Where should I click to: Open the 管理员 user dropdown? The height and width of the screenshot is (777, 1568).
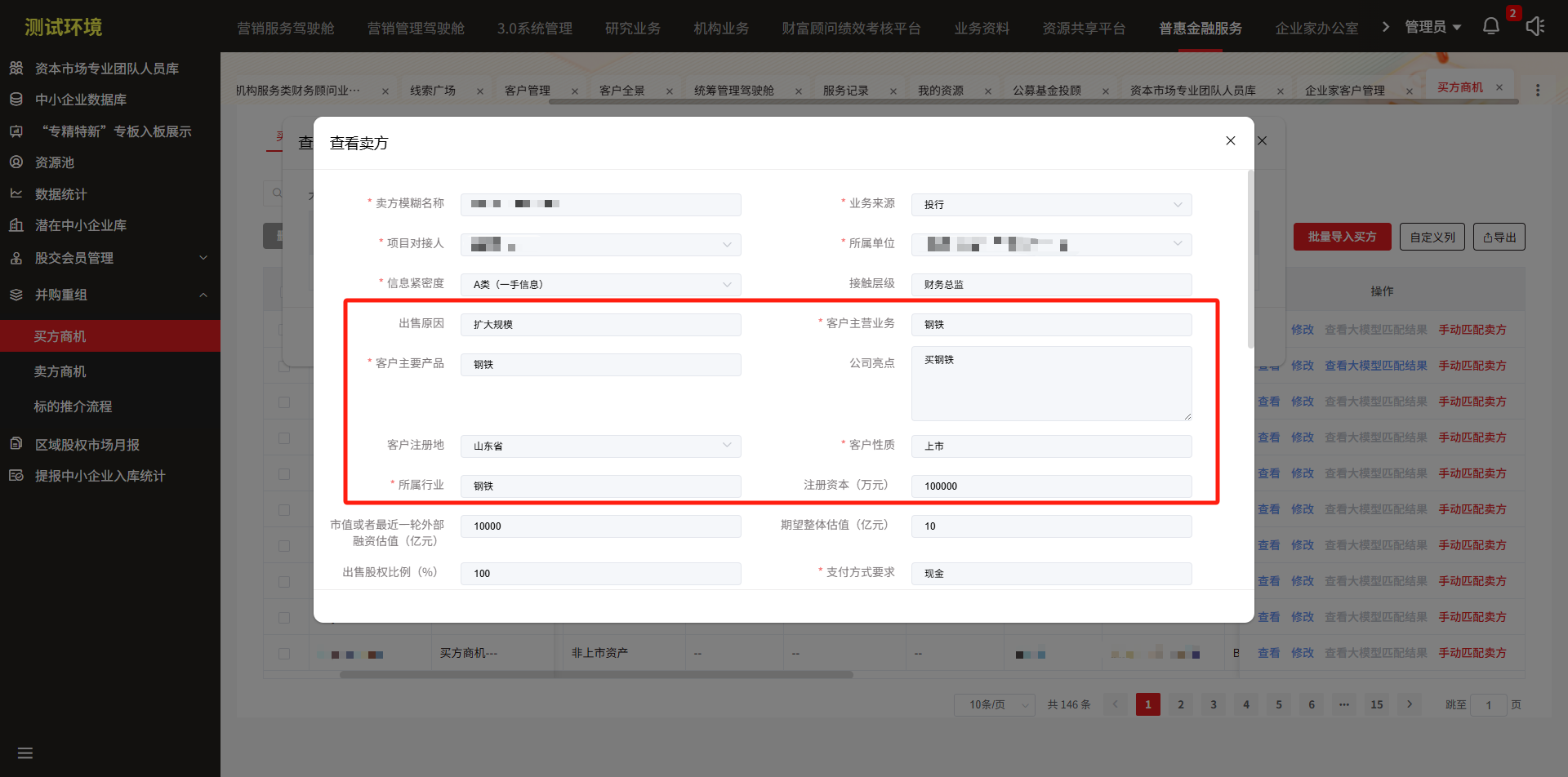1432,27
